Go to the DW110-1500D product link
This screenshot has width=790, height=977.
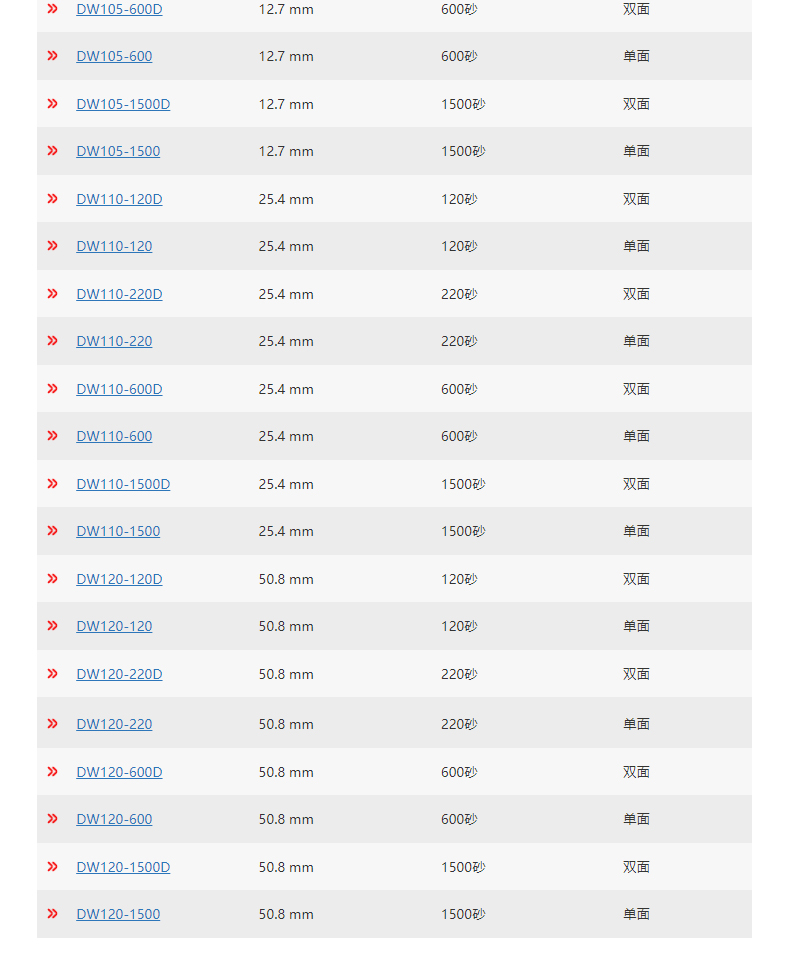pos(123,484)
